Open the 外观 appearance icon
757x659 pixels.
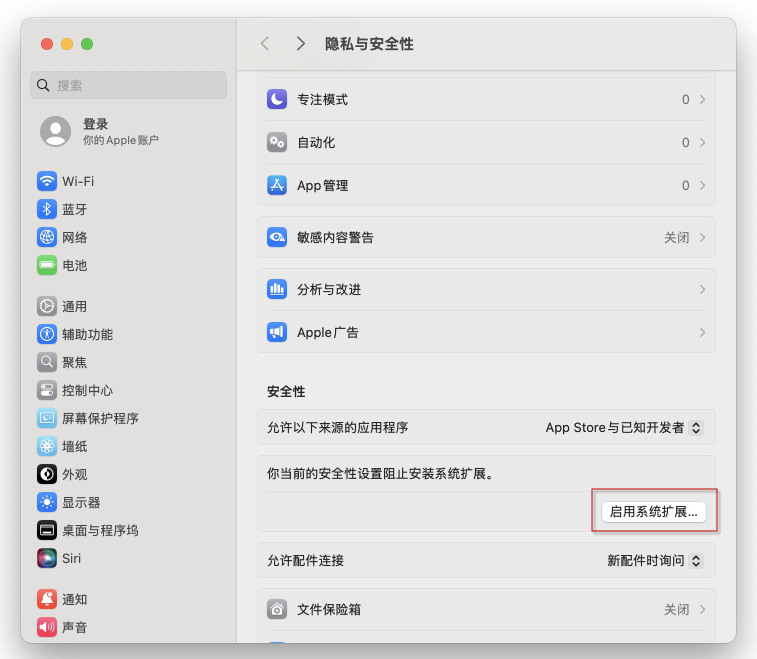(x=47, y=475)
